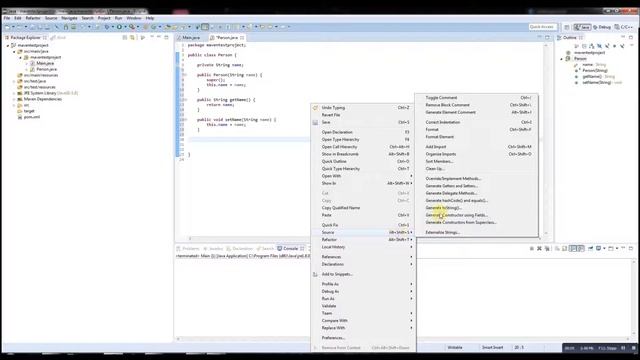
Task: Click the Open Perspective icon
Action: click(x=567, y=27)
